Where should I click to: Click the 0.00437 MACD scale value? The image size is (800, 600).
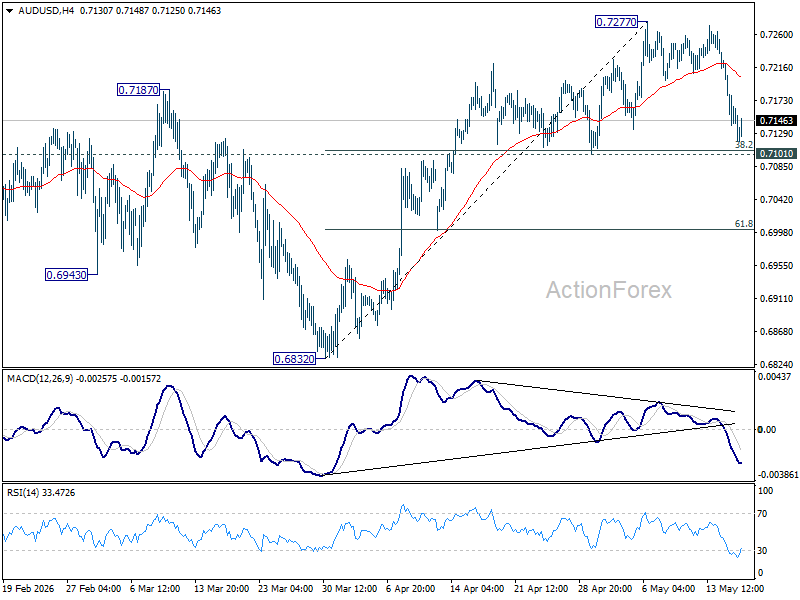click(x=775, y=377)
